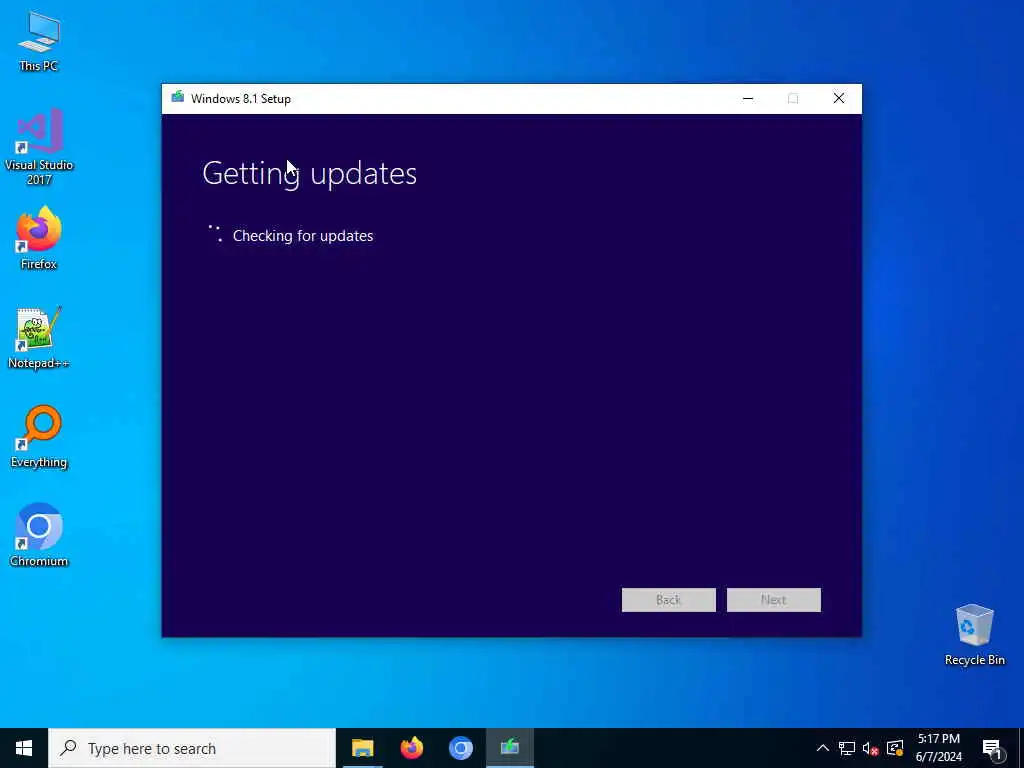Image resolution: width=1024 pixels, height=768 pixels.
Task: Select Visual Studio 2017 desktop shortcut
Action: 39,146
